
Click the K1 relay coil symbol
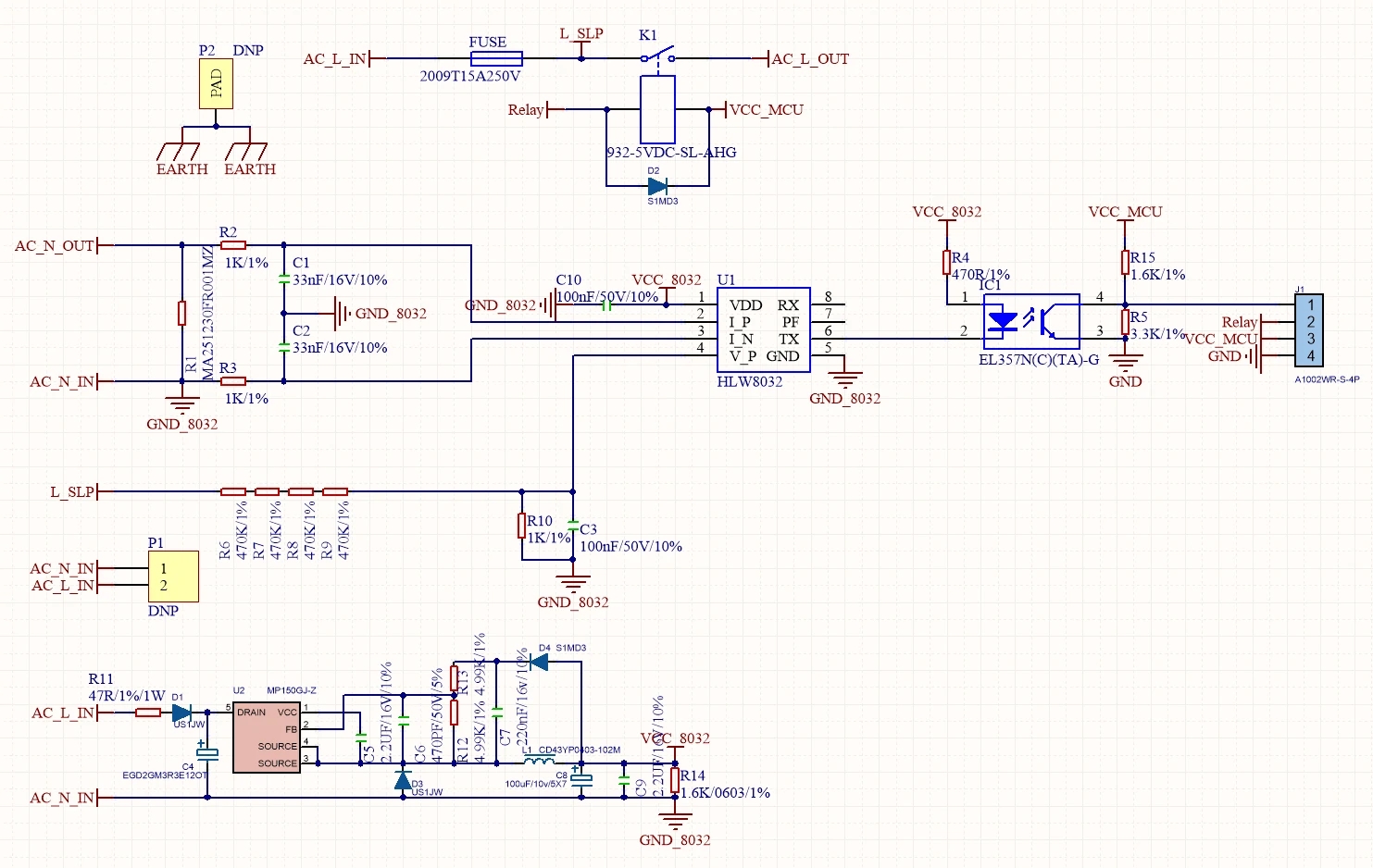[657, 109]
